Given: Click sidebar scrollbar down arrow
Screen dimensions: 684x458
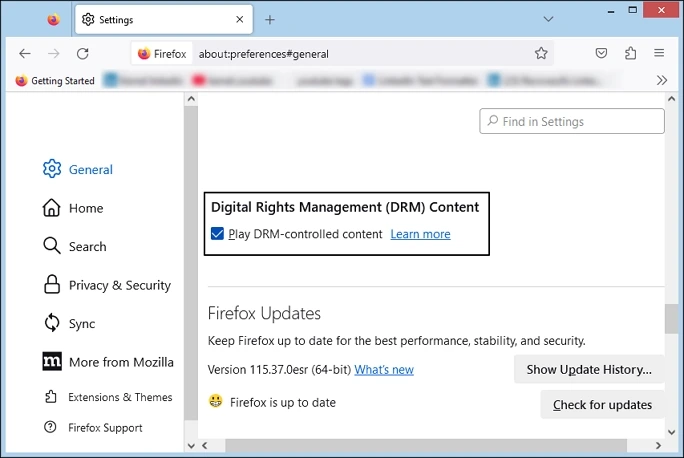Looking at the screenshot, I should pos(191,446).
